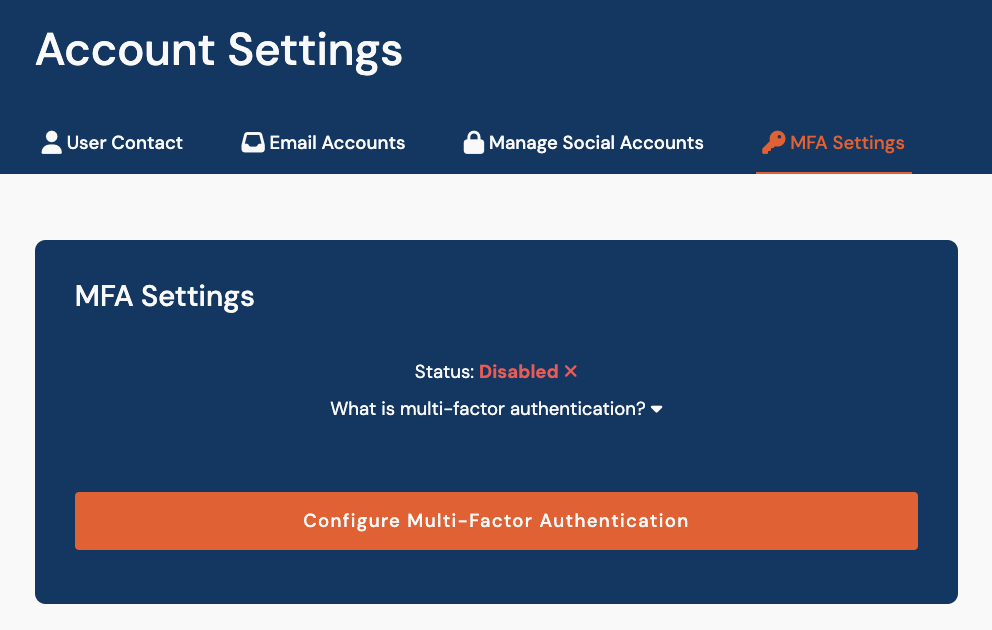Click the "Status:" label in the panel
Screen dimensions: 992x630
pos(444,371)
